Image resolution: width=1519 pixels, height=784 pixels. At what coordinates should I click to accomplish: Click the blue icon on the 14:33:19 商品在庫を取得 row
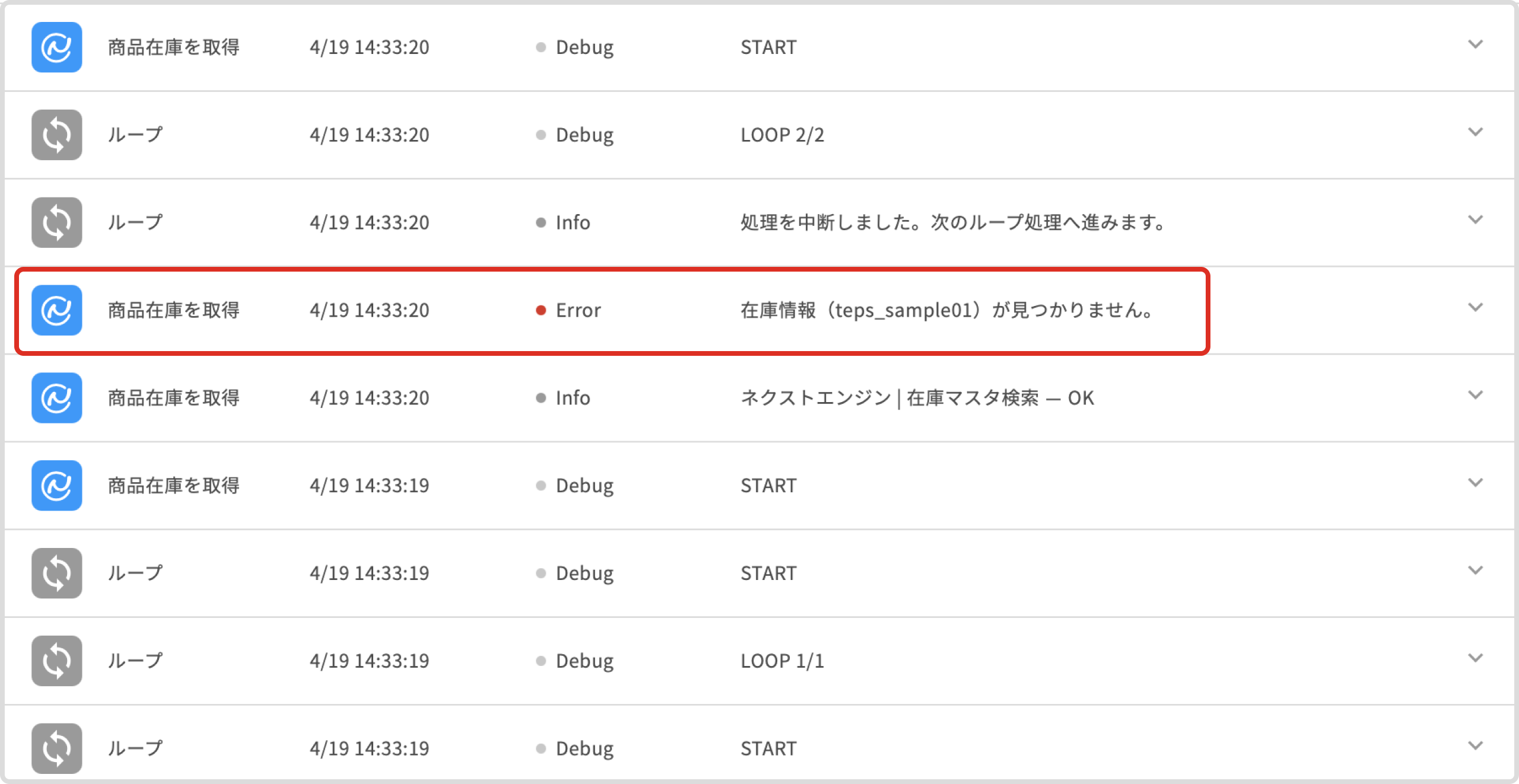(56, 486)
